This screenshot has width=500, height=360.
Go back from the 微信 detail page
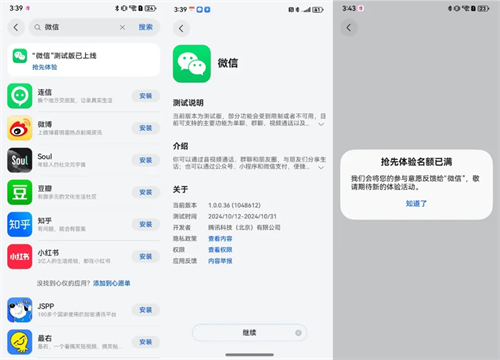pos(181,29)
